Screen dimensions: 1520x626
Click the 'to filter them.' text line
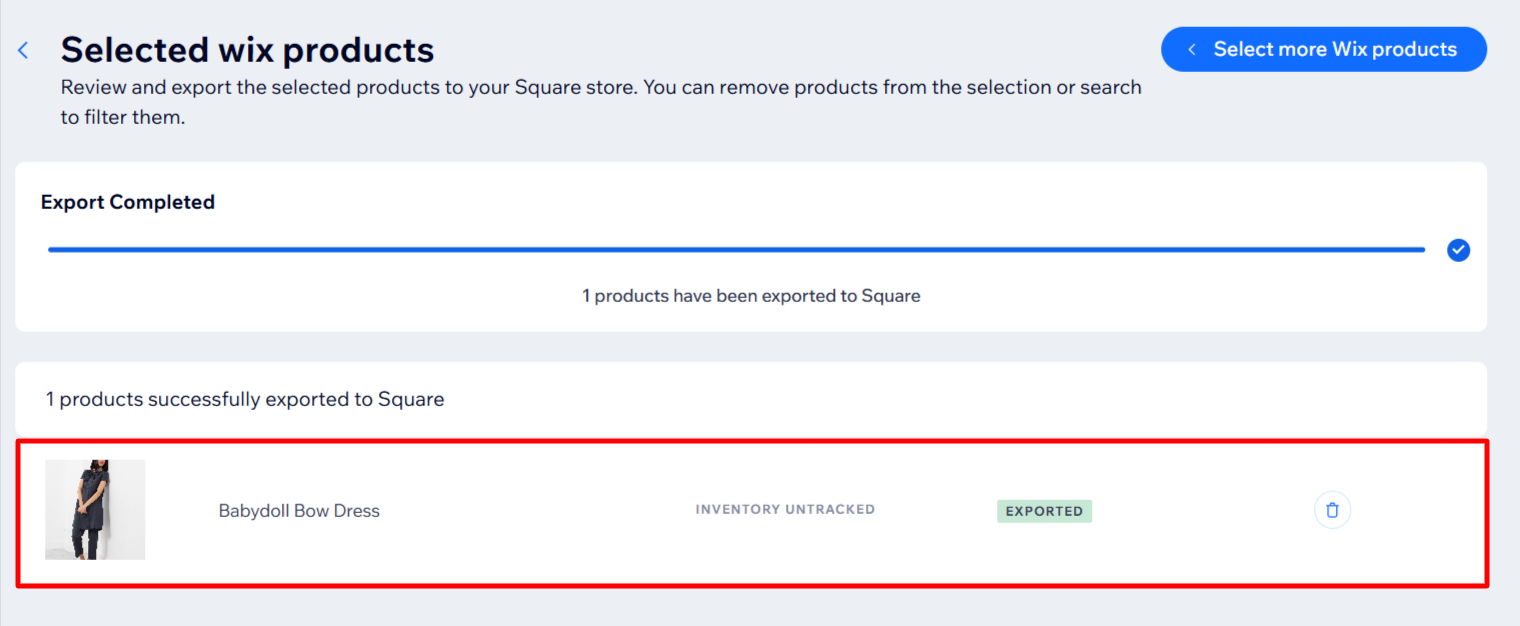click(x=123, y=118)
